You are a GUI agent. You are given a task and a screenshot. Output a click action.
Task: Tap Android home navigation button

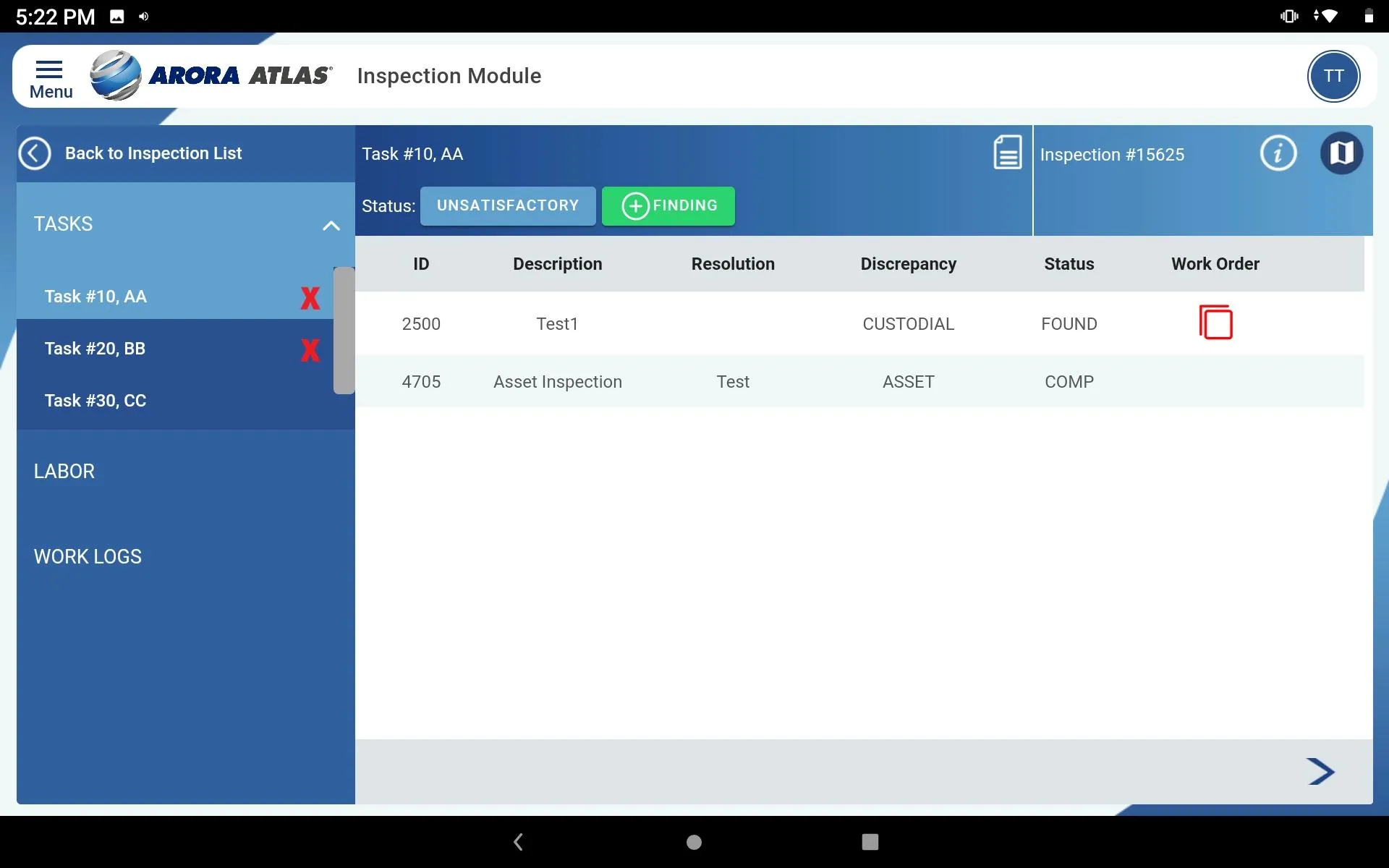694,842
